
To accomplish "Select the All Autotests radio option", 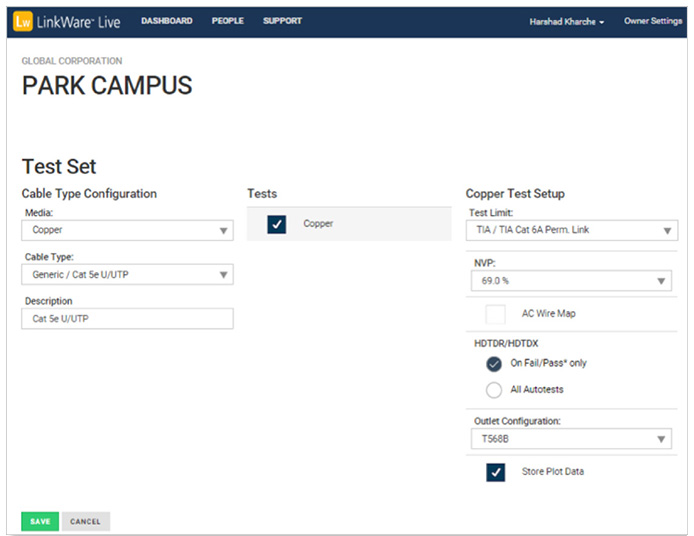I will click(x=494, y=390).
